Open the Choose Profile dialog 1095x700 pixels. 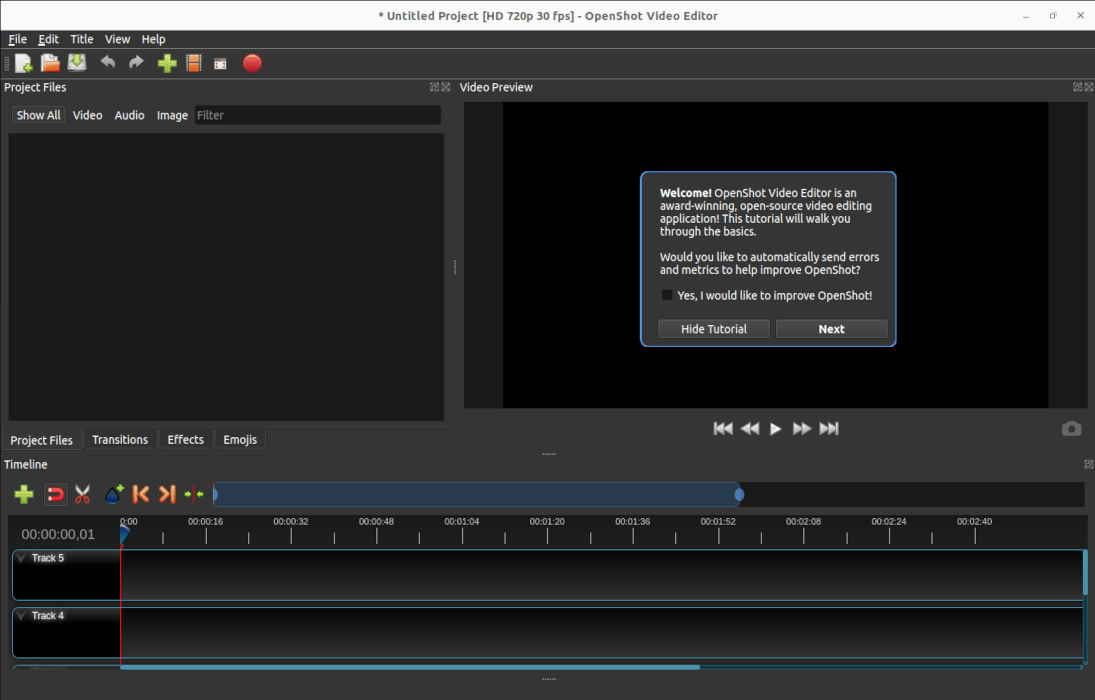tap(194, 63)
